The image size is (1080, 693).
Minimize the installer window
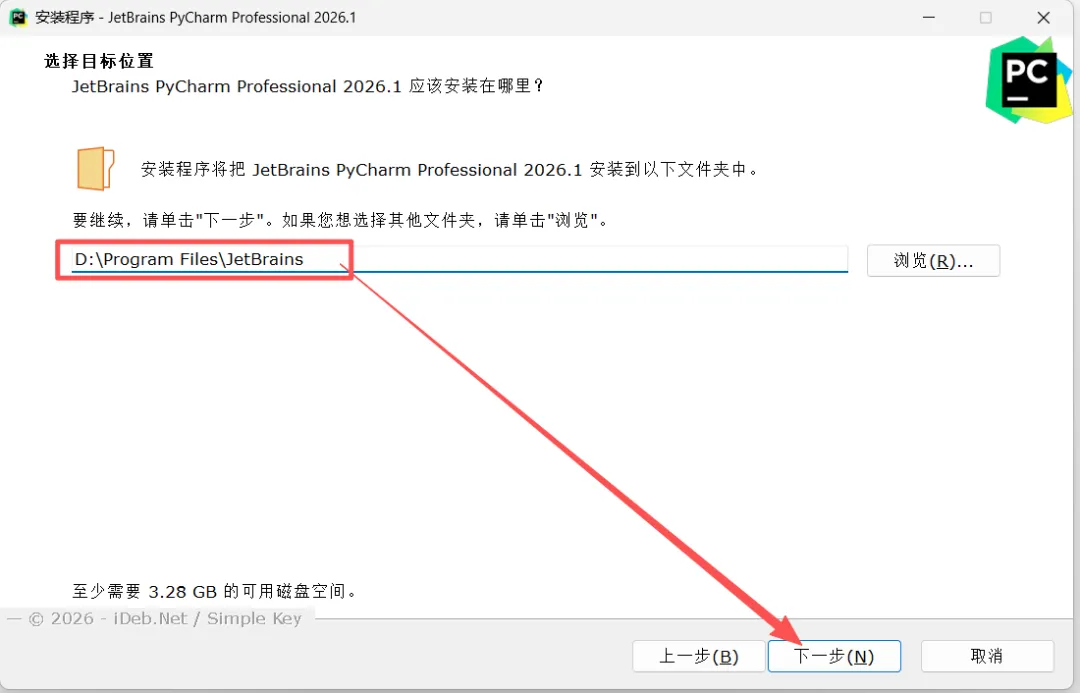pyautogui.click(x=929, y=17)
